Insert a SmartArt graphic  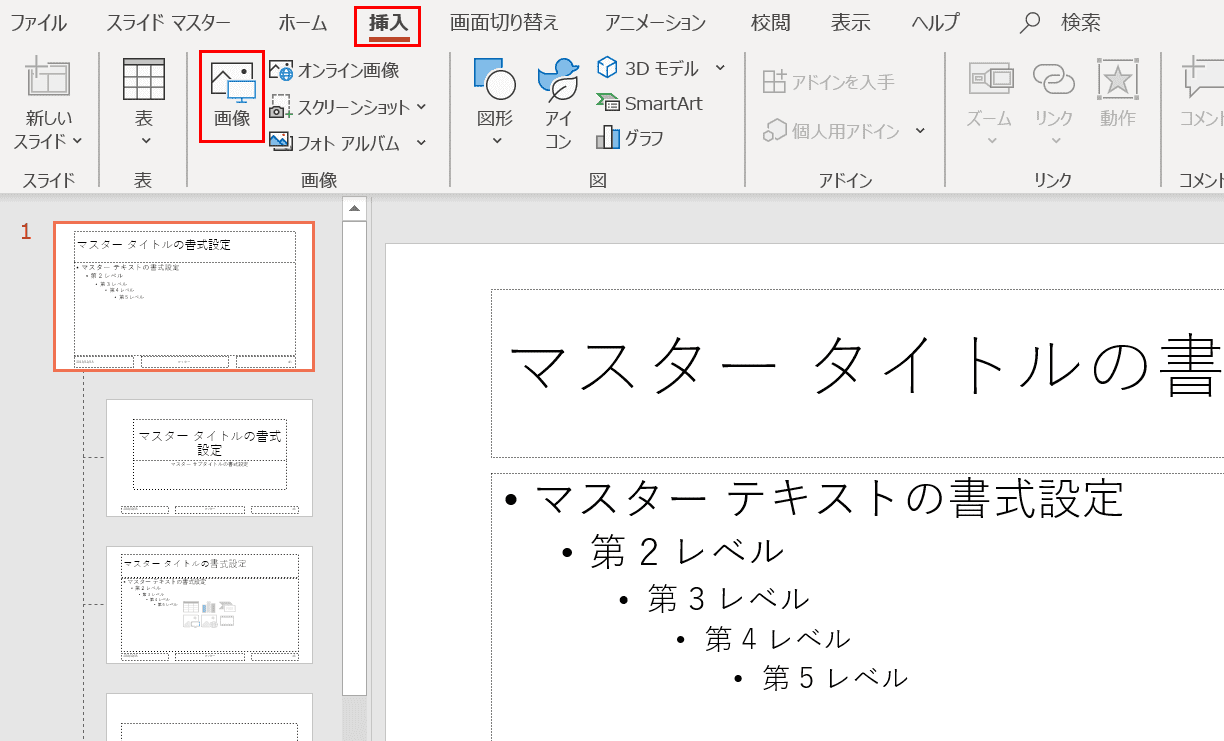(649, 103)
